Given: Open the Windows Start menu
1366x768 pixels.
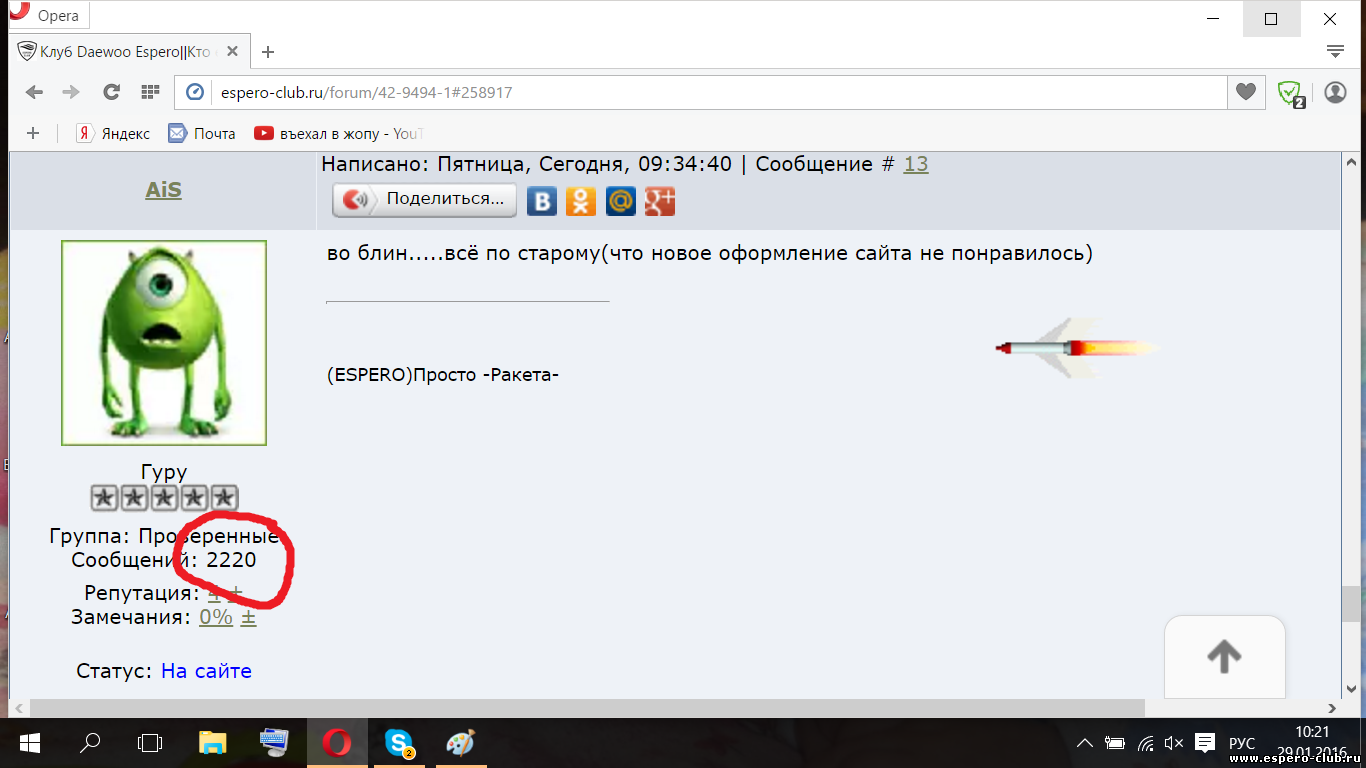Looking at the screenshot, I should (29, 743).
